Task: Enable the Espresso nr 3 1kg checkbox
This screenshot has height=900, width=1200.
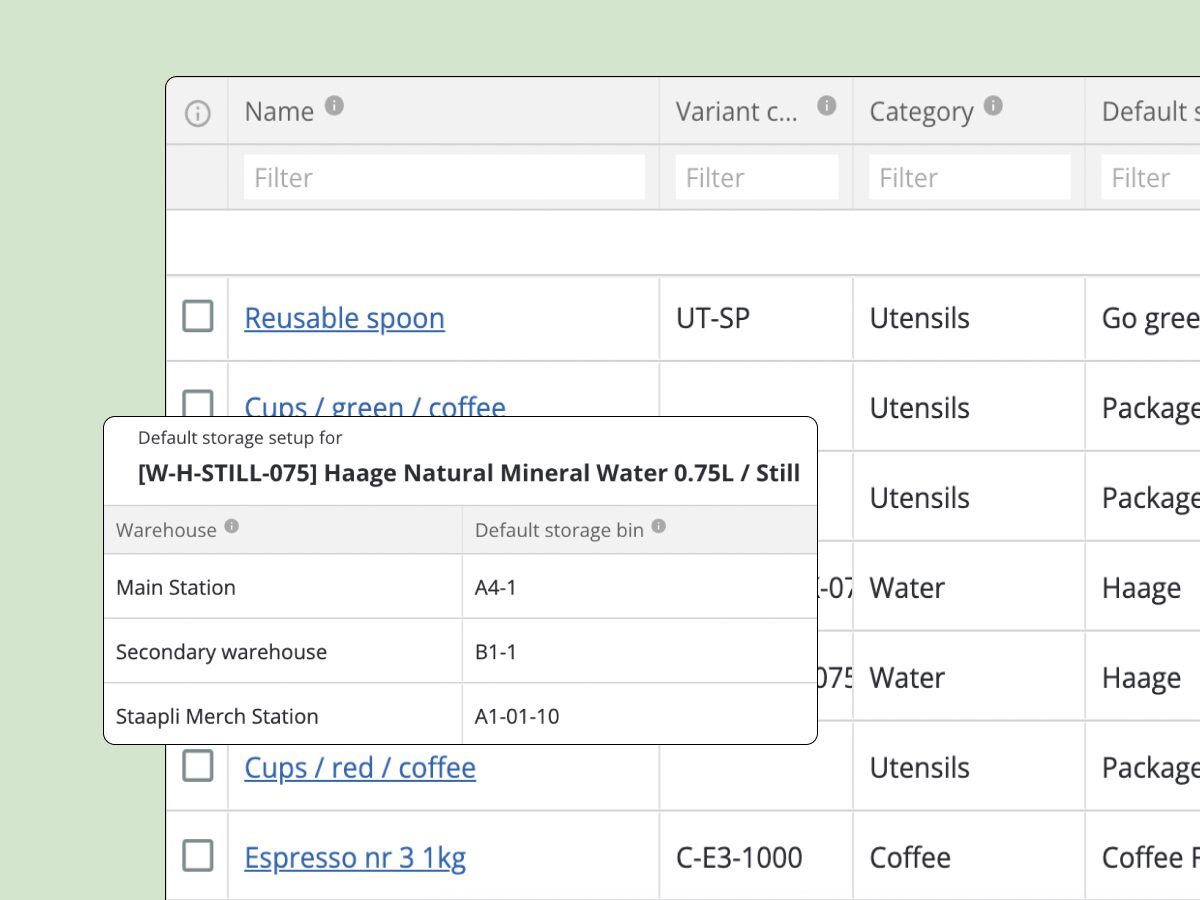Action: pyautogui.click(x=197, y=856)
